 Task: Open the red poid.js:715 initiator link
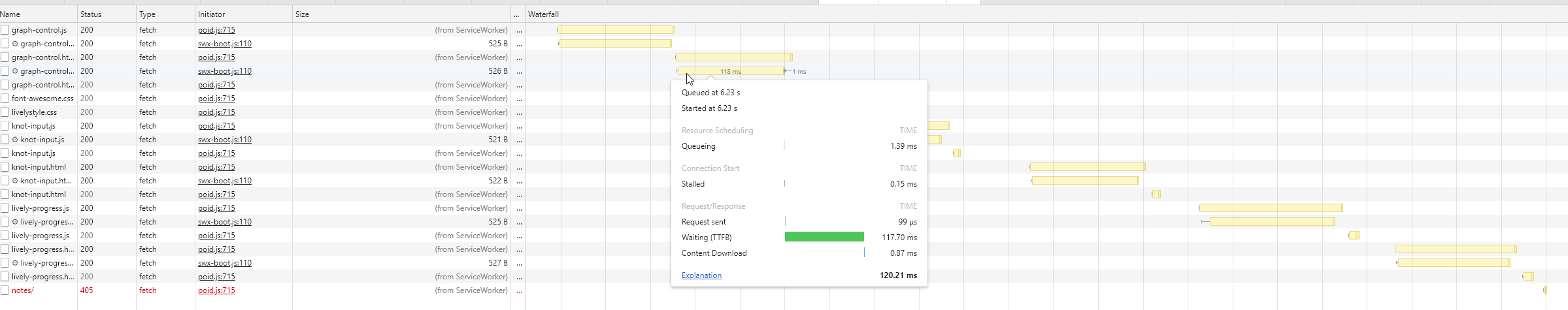[216, 290]
